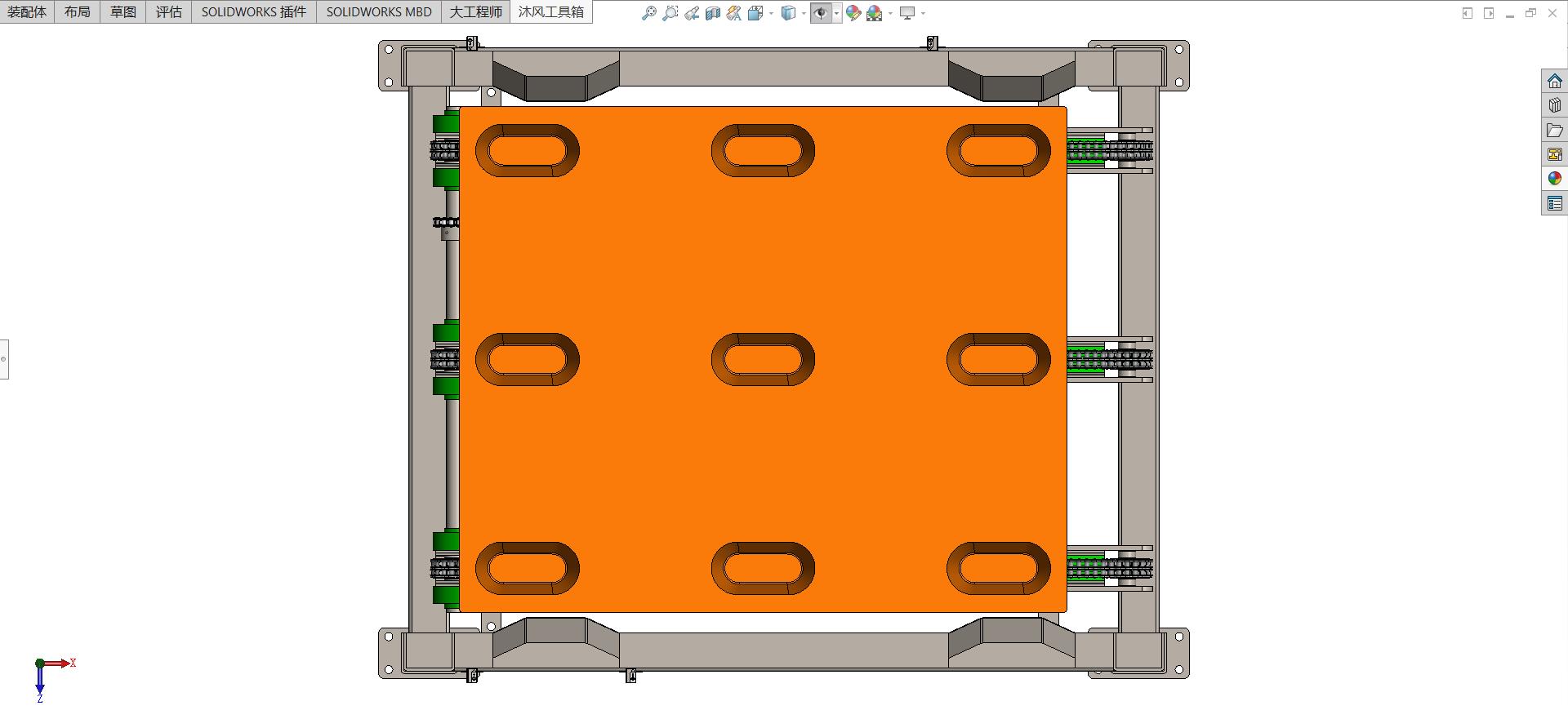Click the Previous View icon
The height and width of the screenshot is (719, 1568).
point(692,13)
